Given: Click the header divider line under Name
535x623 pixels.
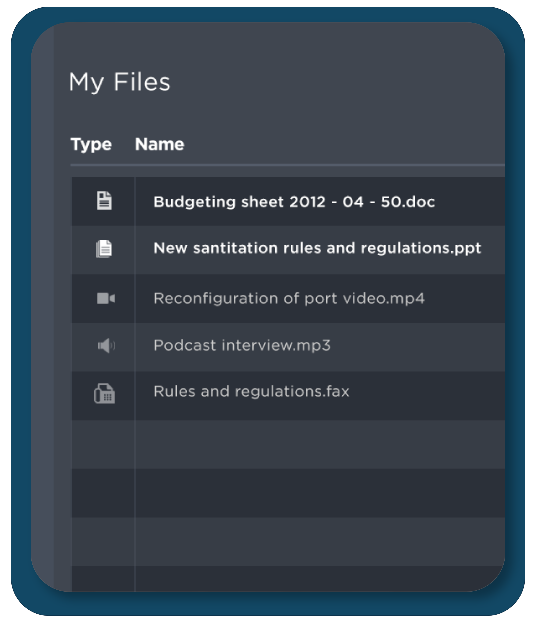Looking at the screenshot, I should coord(288,164).
